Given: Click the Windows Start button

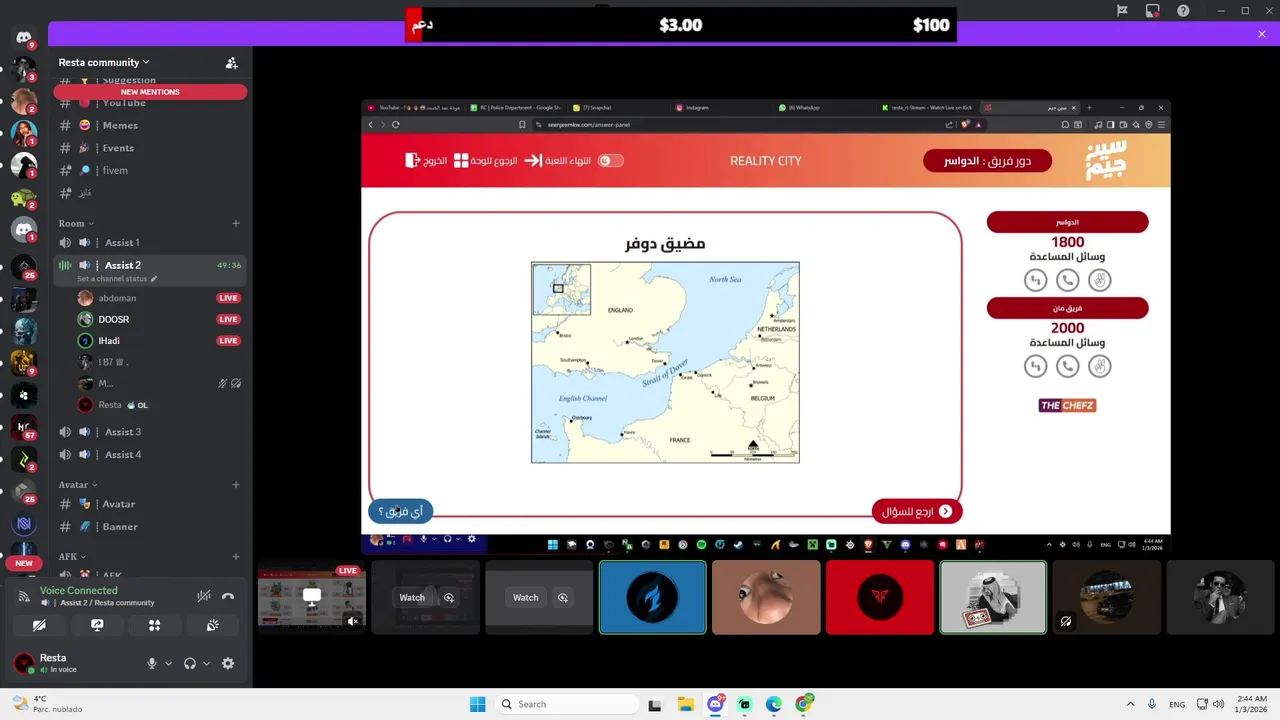Looking at the screenshot, I should click(478, 704).
